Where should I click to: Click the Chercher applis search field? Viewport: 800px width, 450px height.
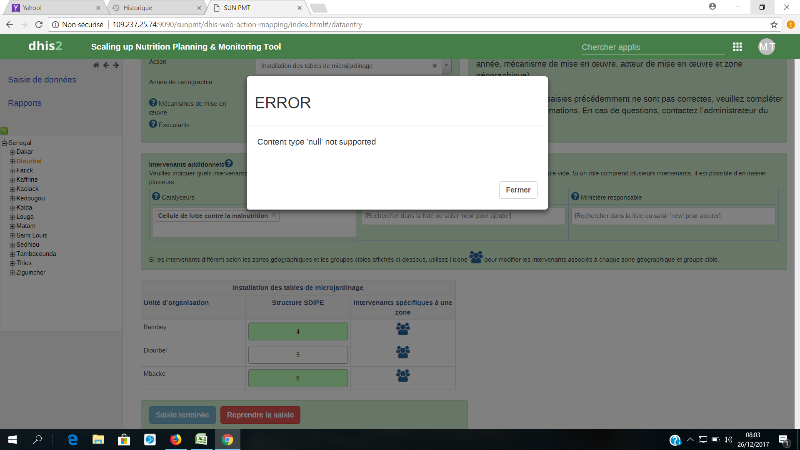coord(645,47)
